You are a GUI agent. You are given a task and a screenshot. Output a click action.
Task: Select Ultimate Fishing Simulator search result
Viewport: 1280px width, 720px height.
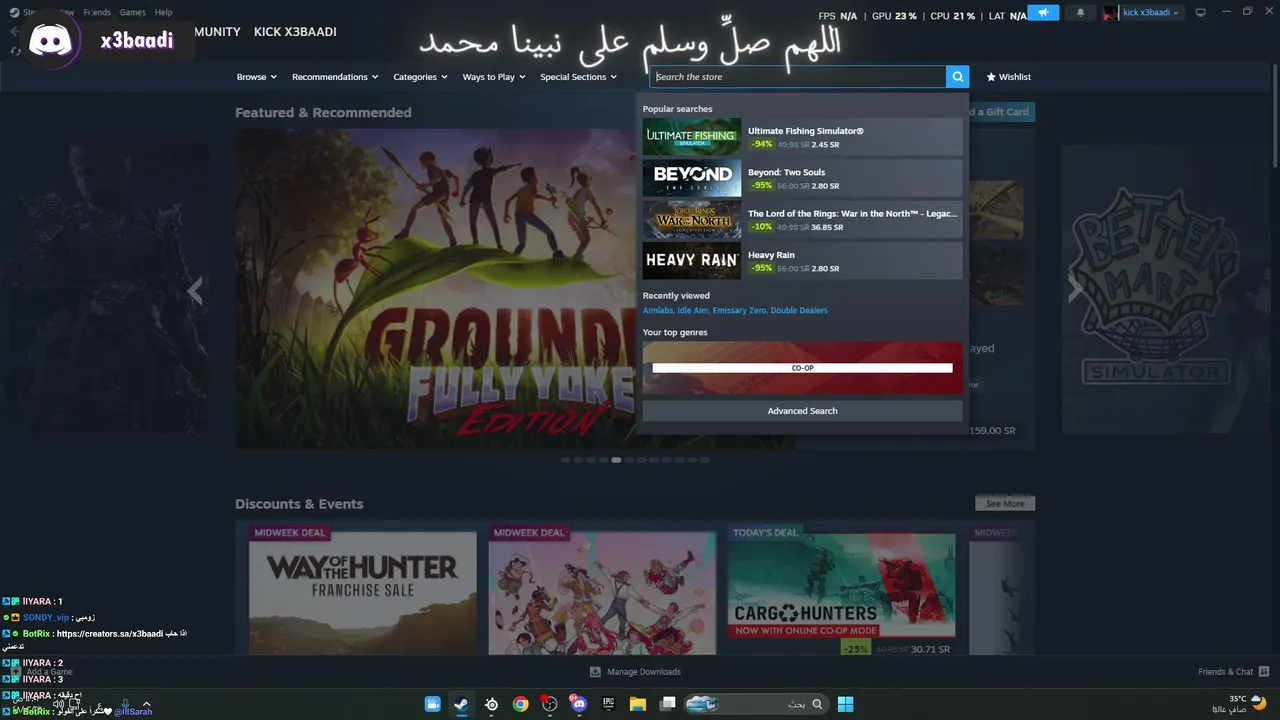pyautogui.click(x=802, y=137)
